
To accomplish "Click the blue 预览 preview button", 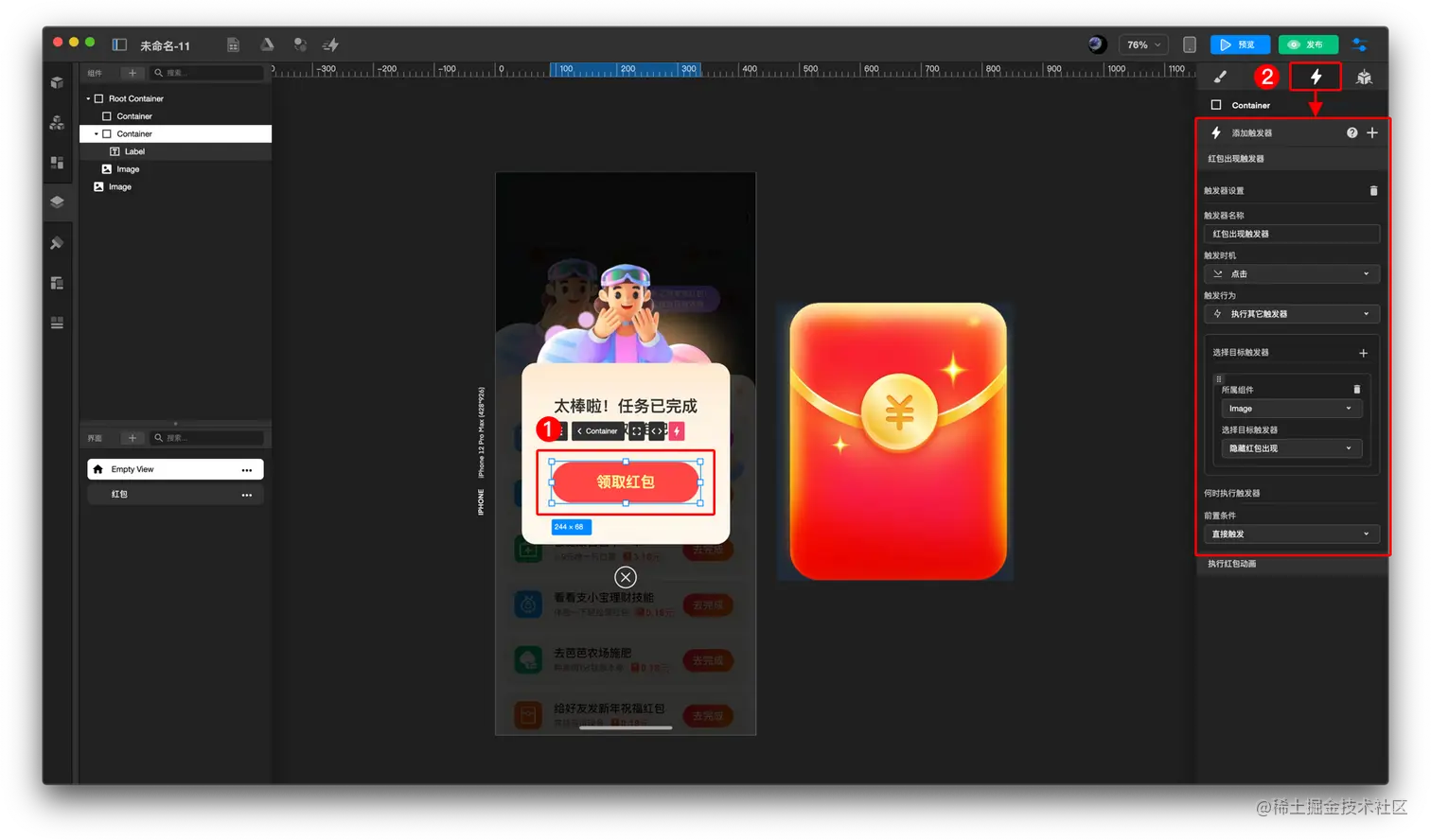I will (x=1239, y=44).
